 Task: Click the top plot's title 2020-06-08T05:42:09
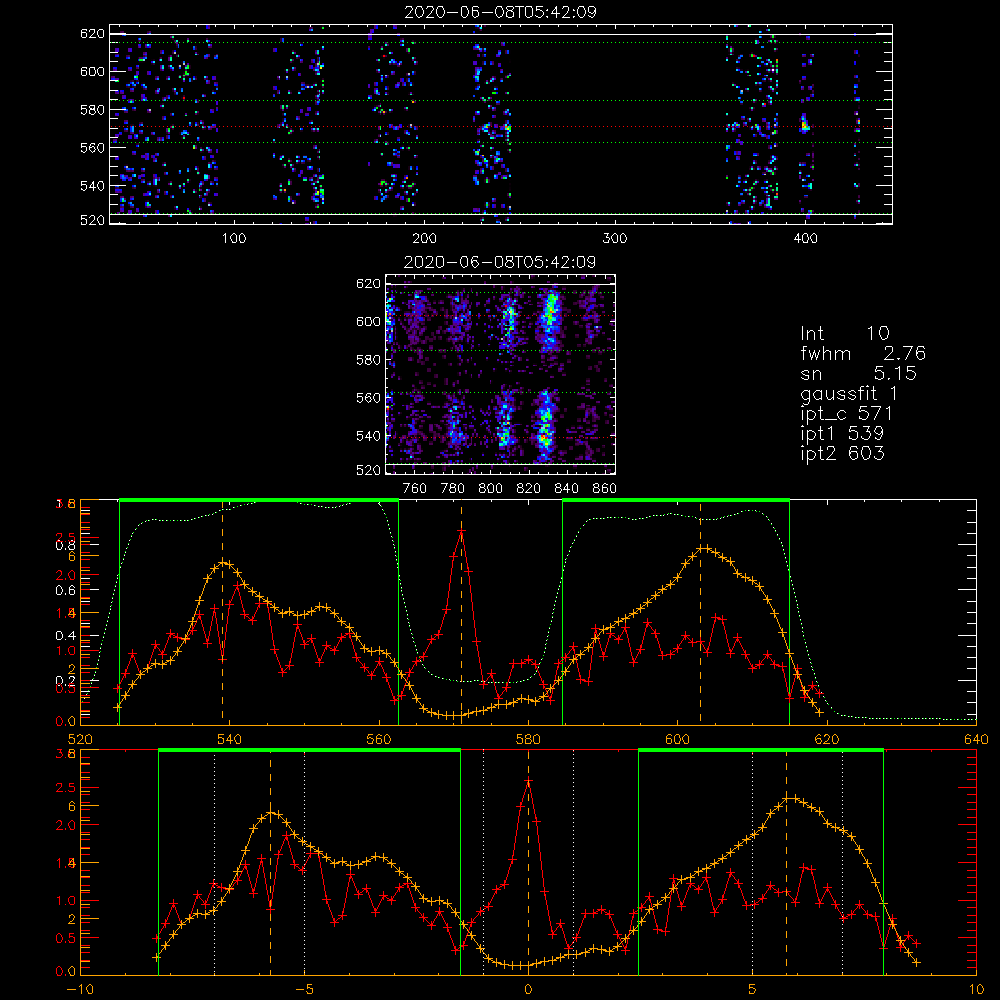click(x=500, y=12)
